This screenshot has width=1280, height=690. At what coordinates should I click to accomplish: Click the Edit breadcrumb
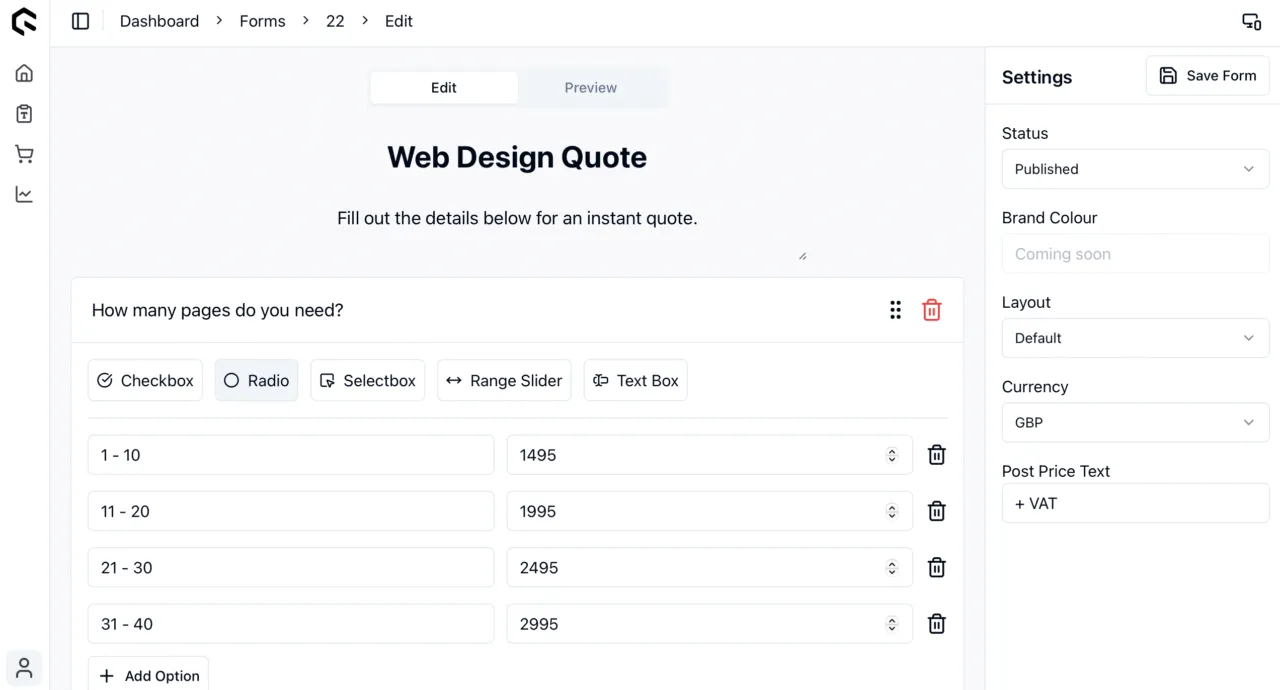399,21
